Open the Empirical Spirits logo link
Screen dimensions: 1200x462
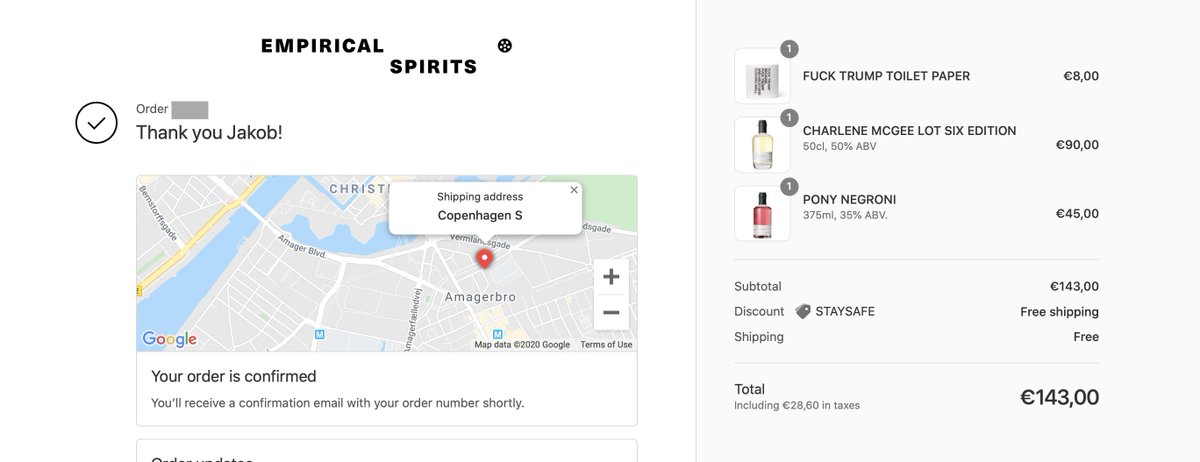(370, 56)
